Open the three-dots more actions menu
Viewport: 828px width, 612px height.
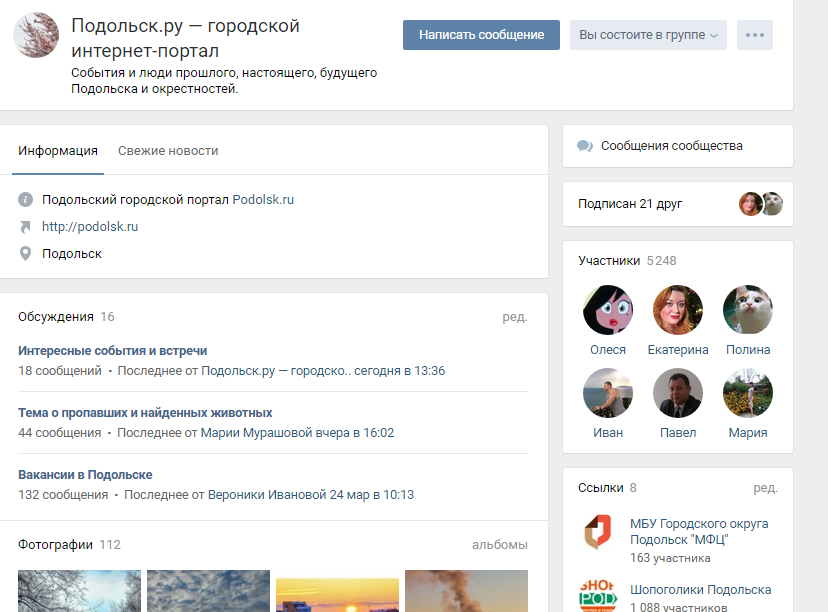point(754,35)
